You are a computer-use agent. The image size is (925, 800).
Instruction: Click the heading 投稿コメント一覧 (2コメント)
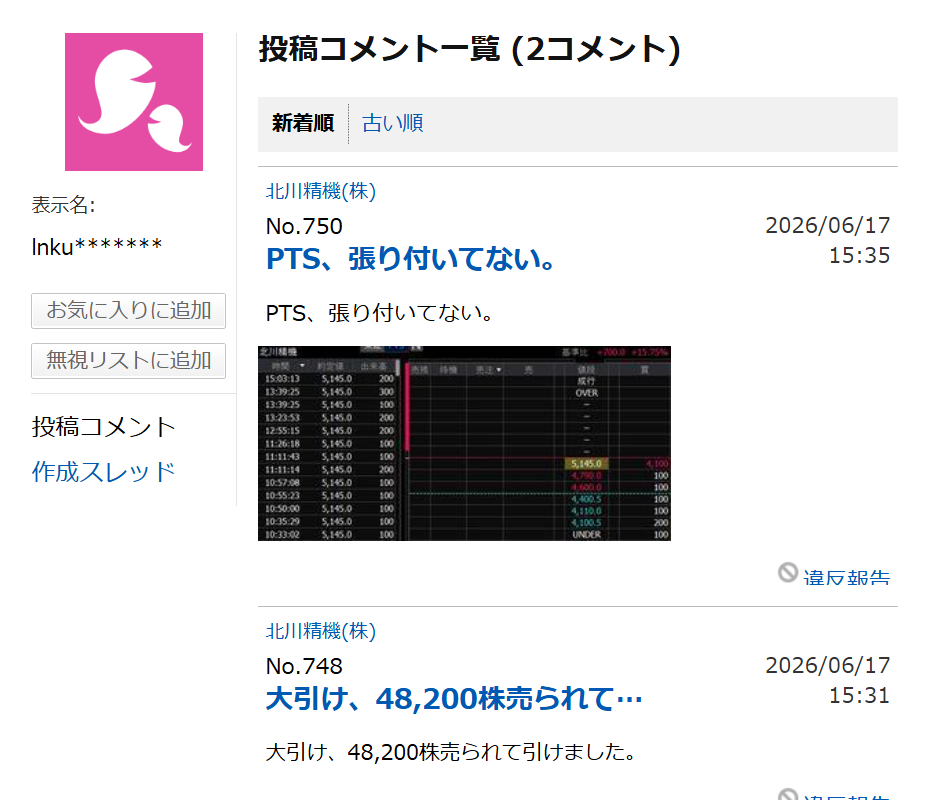tap(470, 49)
